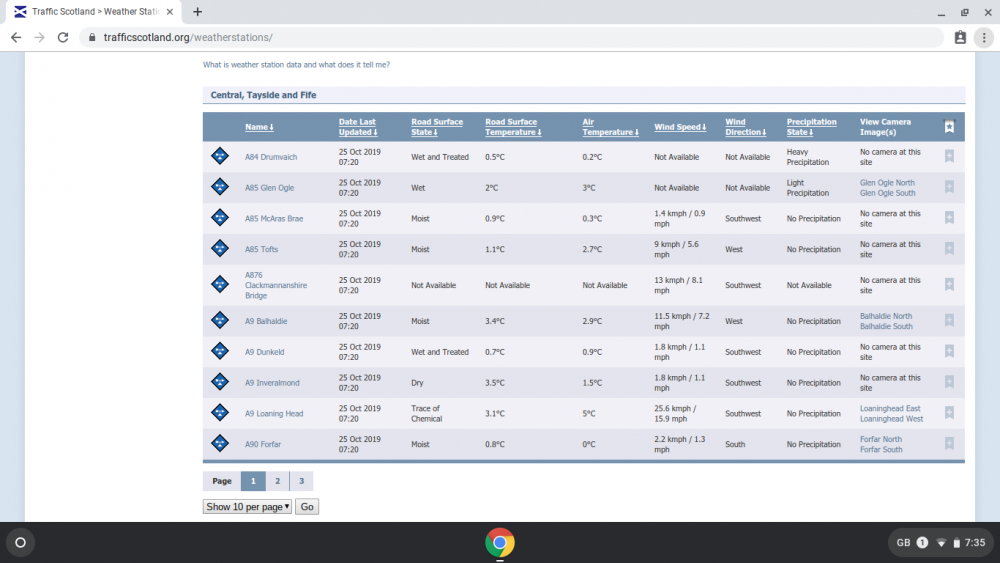Viewport: 1000px width, 563px height.
Task: Click the weather station icon for A9 Balhaldie
Action: coord(220,320)
